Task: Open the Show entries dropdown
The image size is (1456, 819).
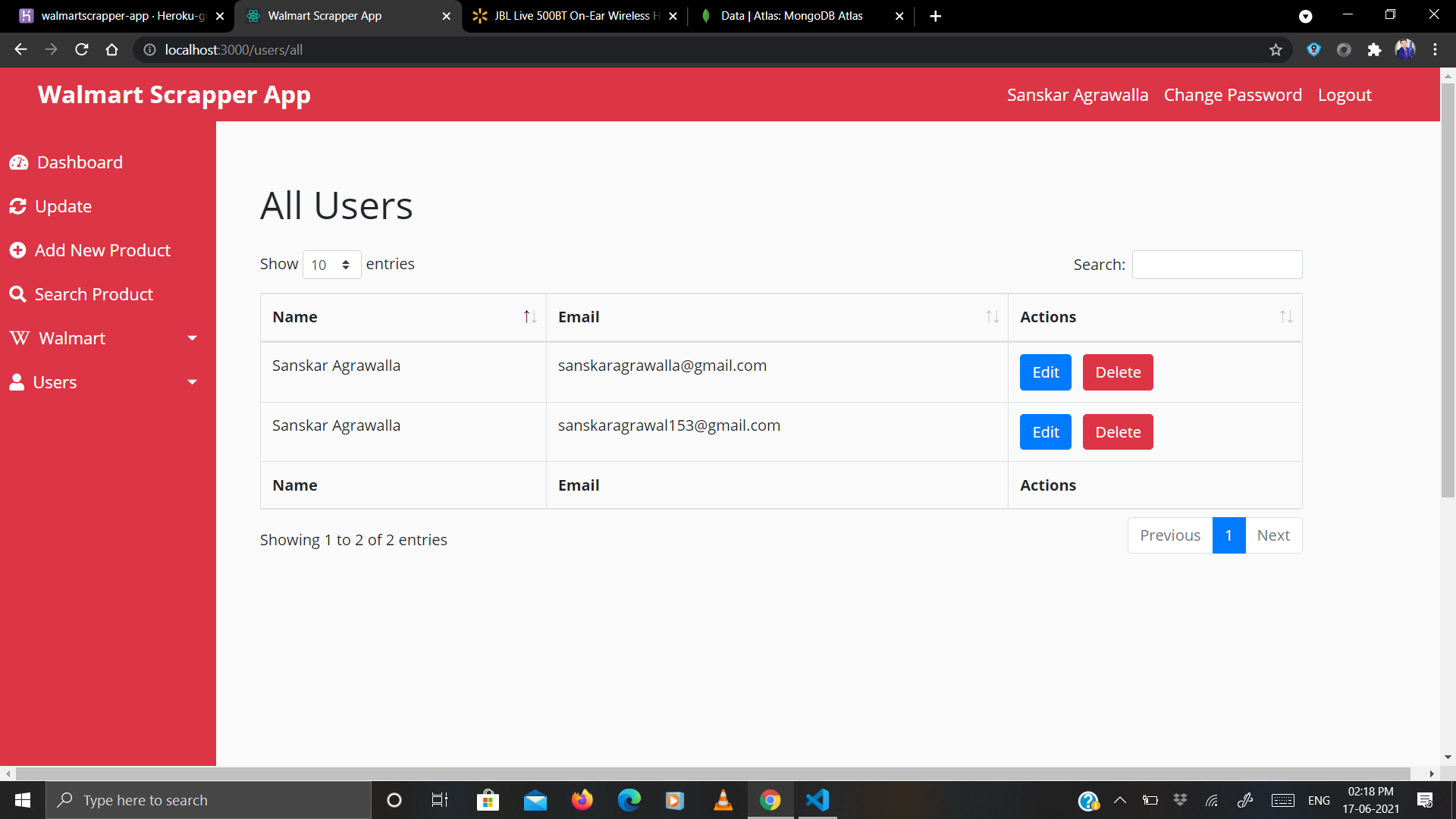Action: tap(331, 265)
